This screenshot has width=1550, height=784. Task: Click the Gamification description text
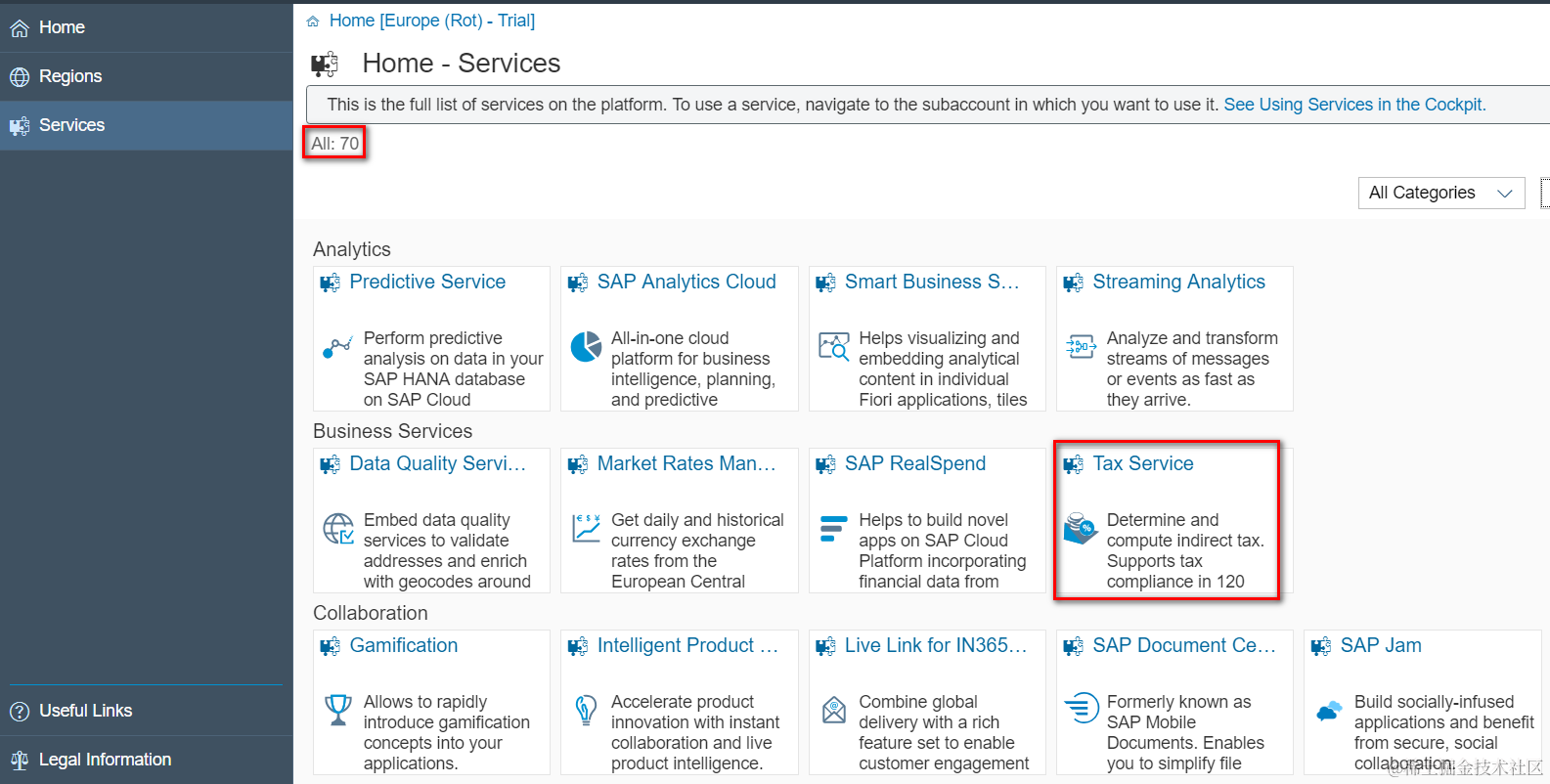(x=447, y=732)
